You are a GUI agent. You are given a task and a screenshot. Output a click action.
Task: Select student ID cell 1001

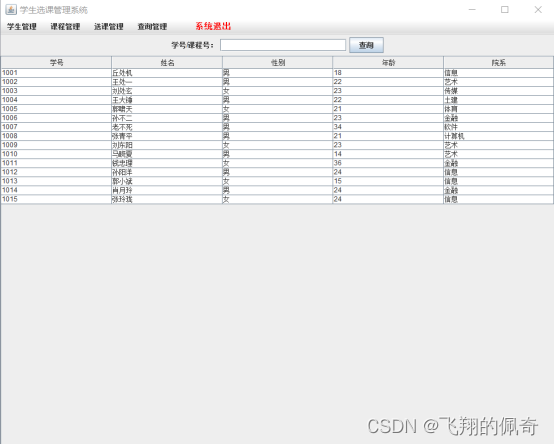tap(56, 73)
